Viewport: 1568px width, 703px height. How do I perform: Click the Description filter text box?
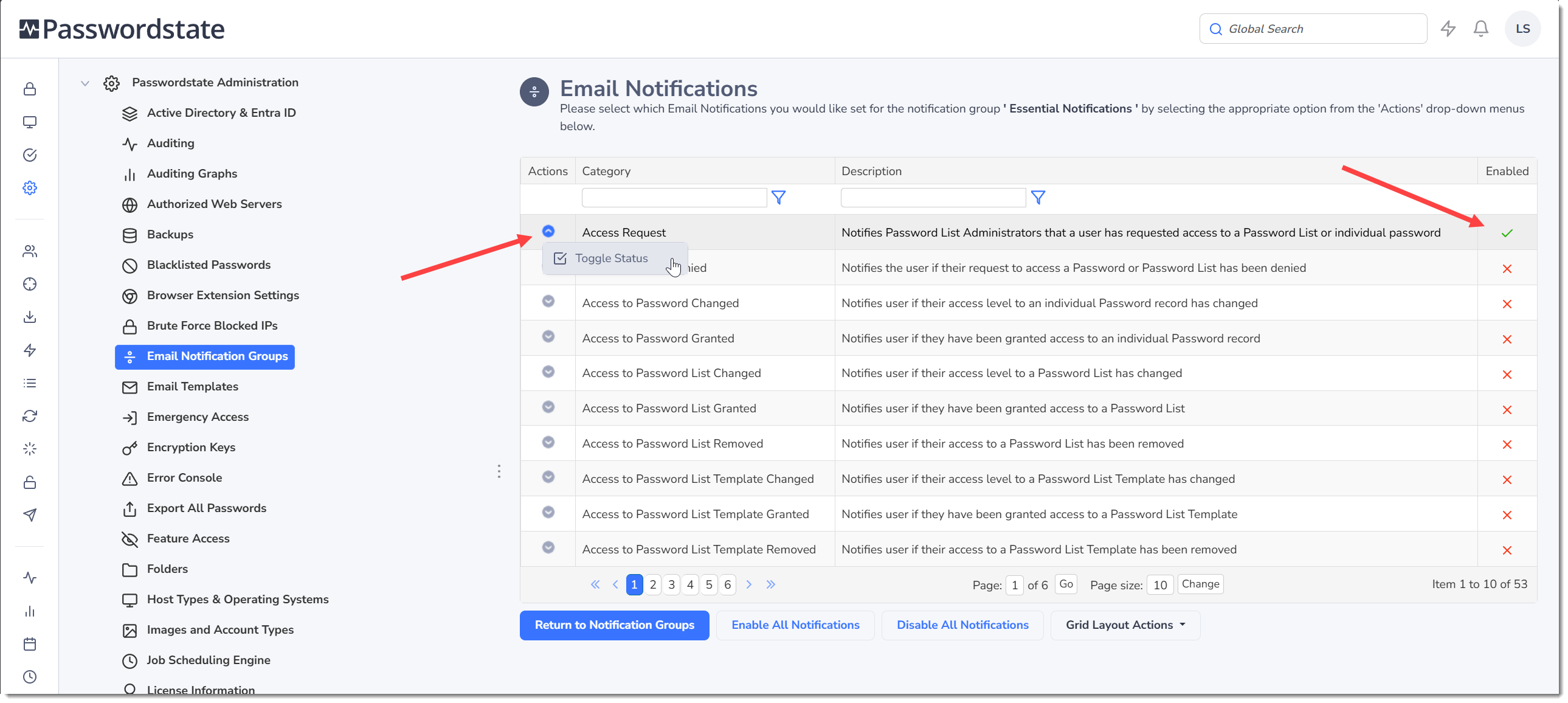tap(933, 197)
